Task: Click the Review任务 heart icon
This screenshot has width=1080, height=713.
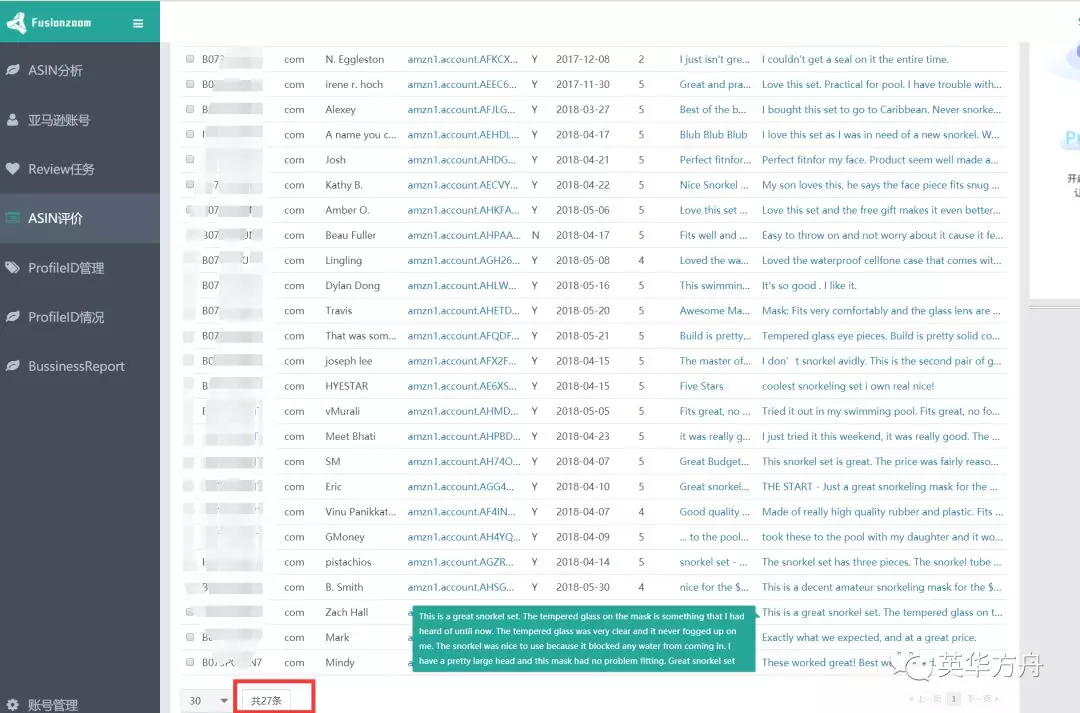Action: 12,169
